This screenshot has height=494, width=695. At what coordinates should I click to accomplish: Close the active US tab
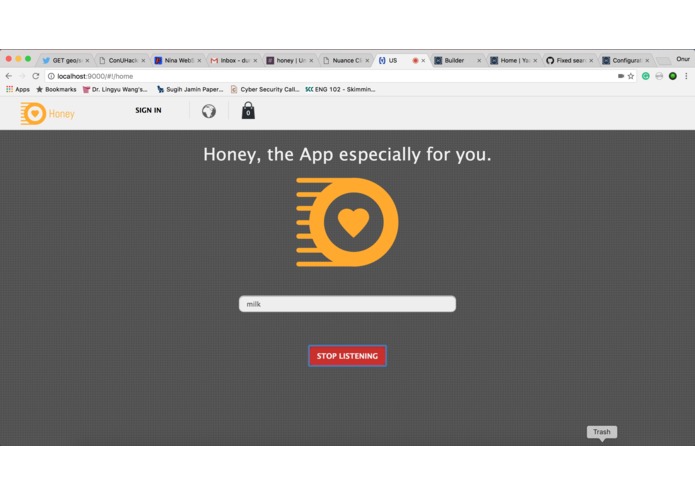(423, 61)
